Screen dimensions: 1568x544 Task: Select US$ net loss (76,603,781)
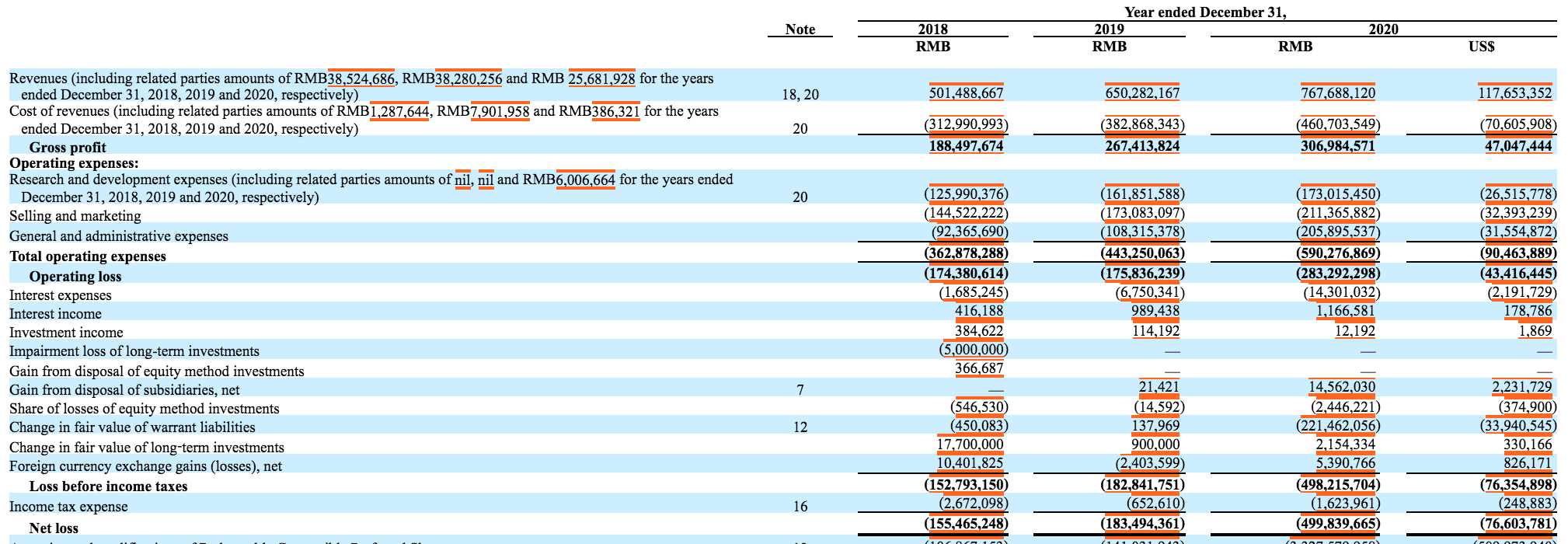(x=1517, y=524)
